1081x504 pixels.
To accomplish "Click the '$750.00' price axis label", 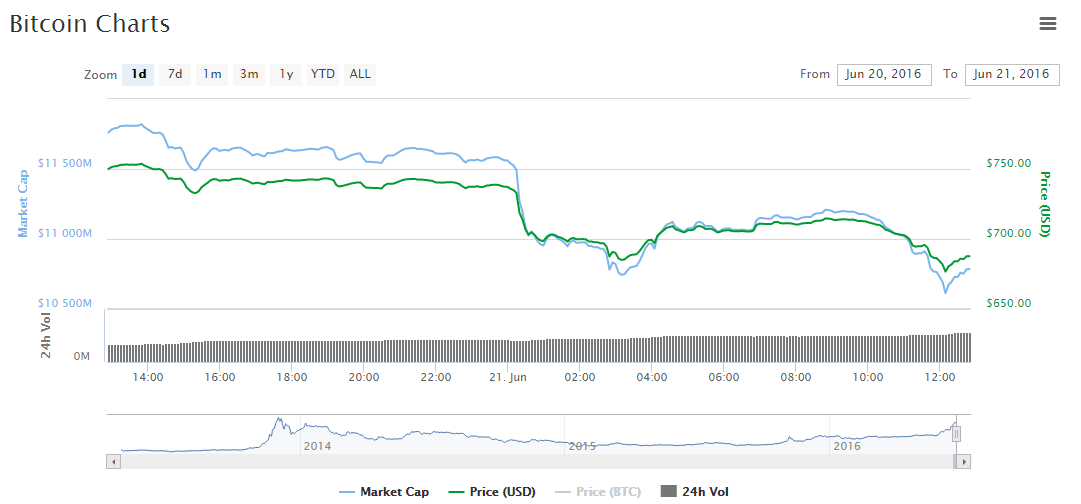I will (x=1009, y=163).
